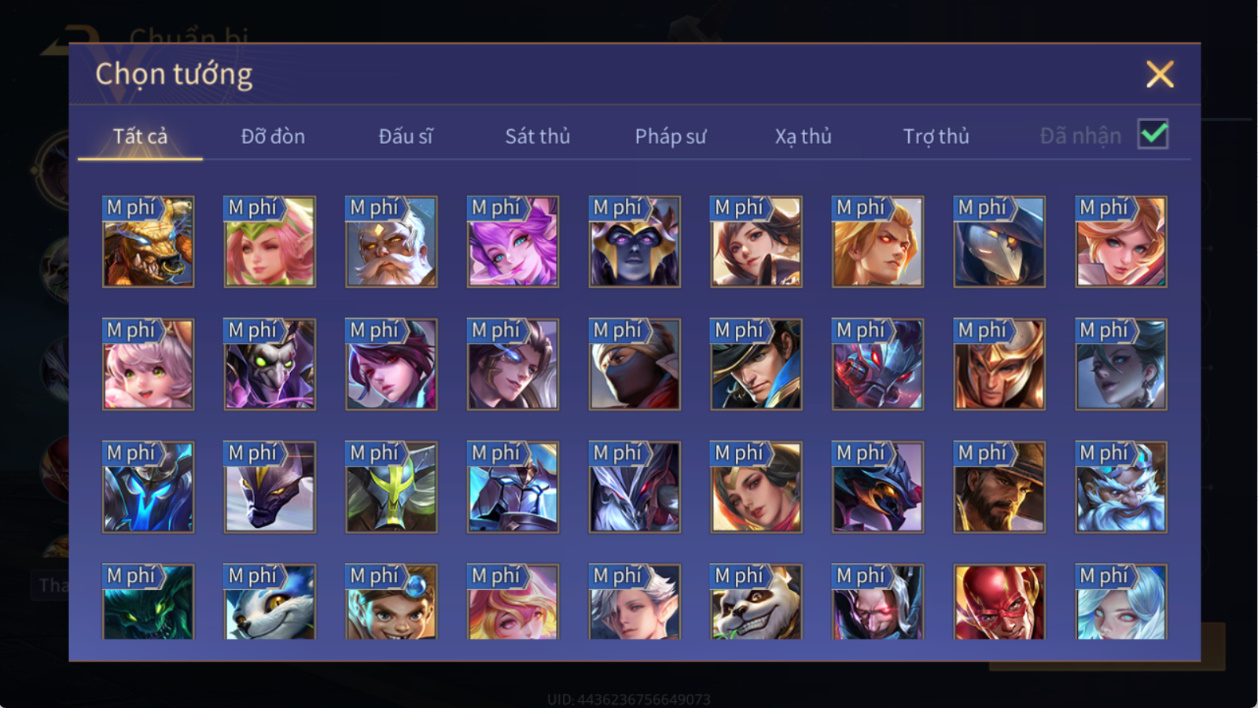Image resolution: width=1258 pixels, height=708 pixels.
Task: Pick the plague doctor masked hero
Action: point(999,242)
